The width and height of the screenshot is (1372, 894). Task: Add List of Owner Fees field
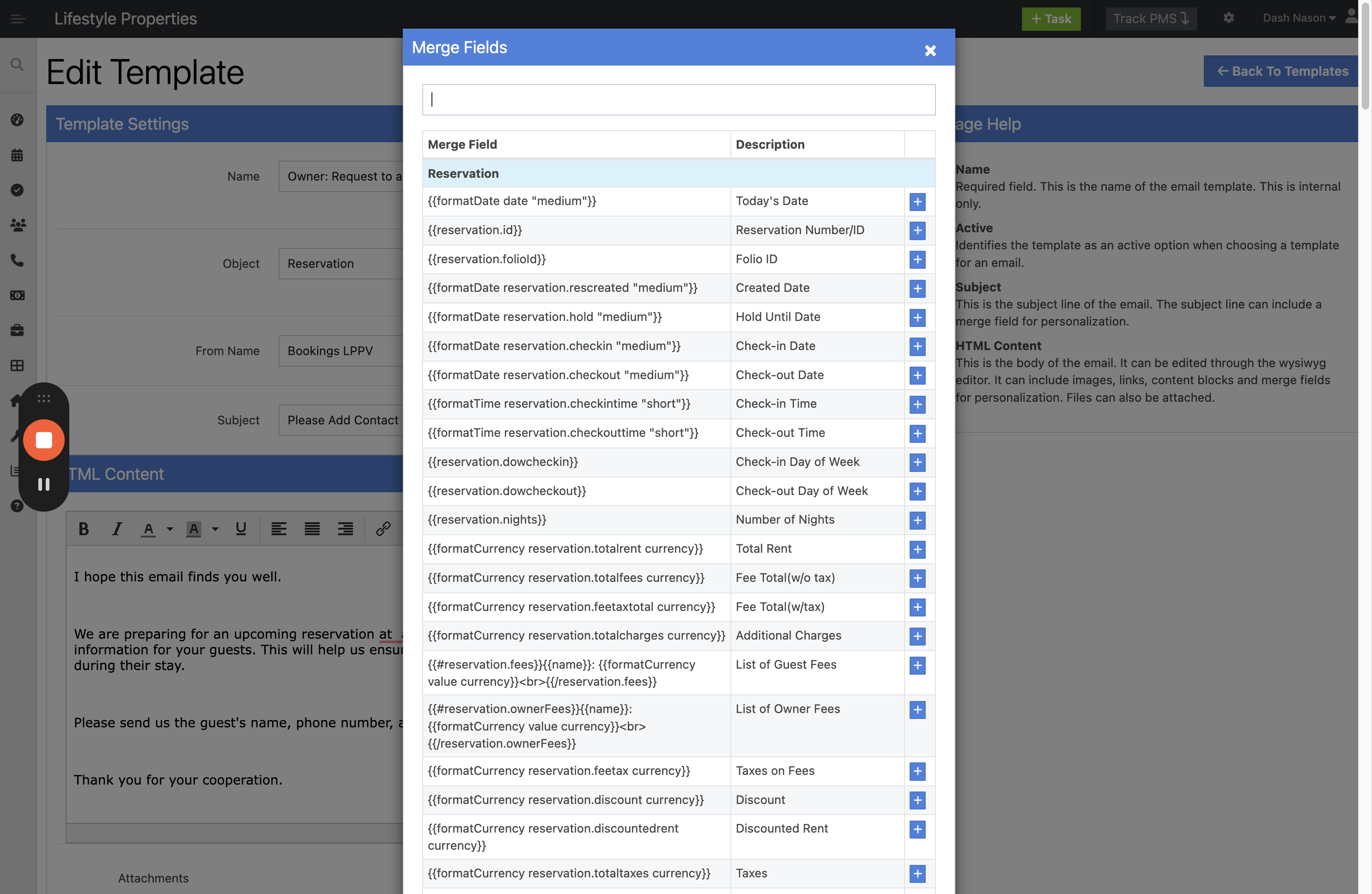917,710
